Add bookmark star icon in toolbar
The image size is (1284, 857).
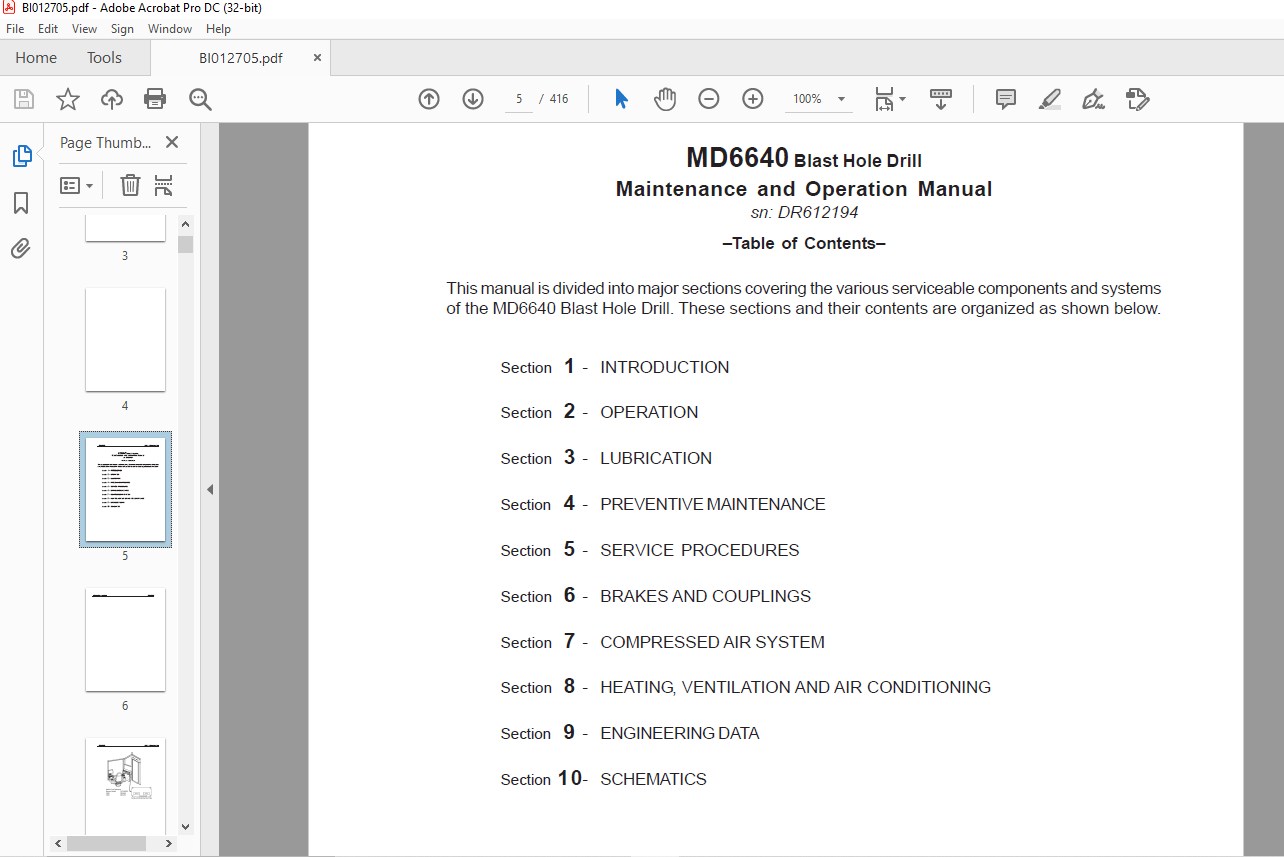click(67, 99)
